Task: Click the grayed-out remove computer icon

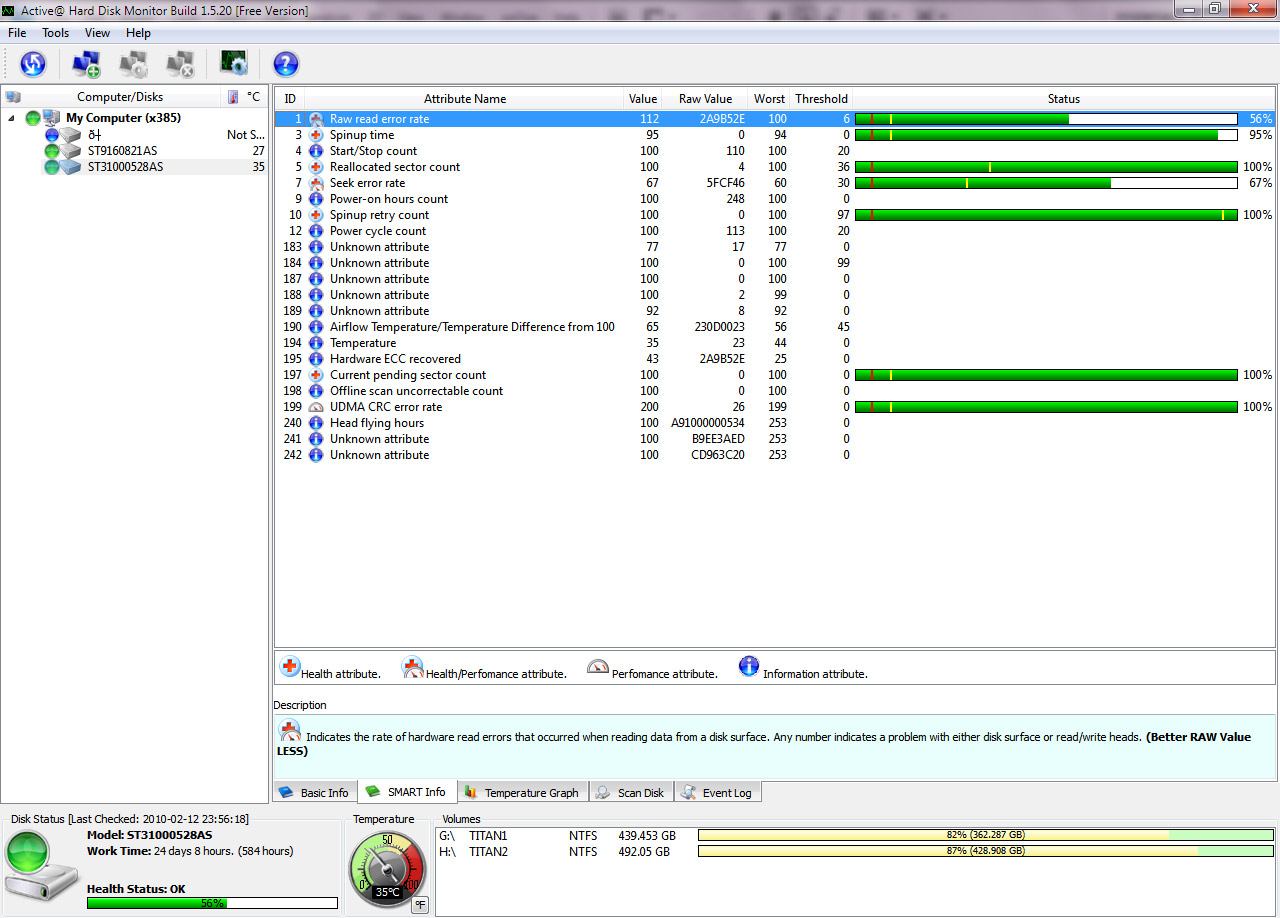Action: [180, 64]
